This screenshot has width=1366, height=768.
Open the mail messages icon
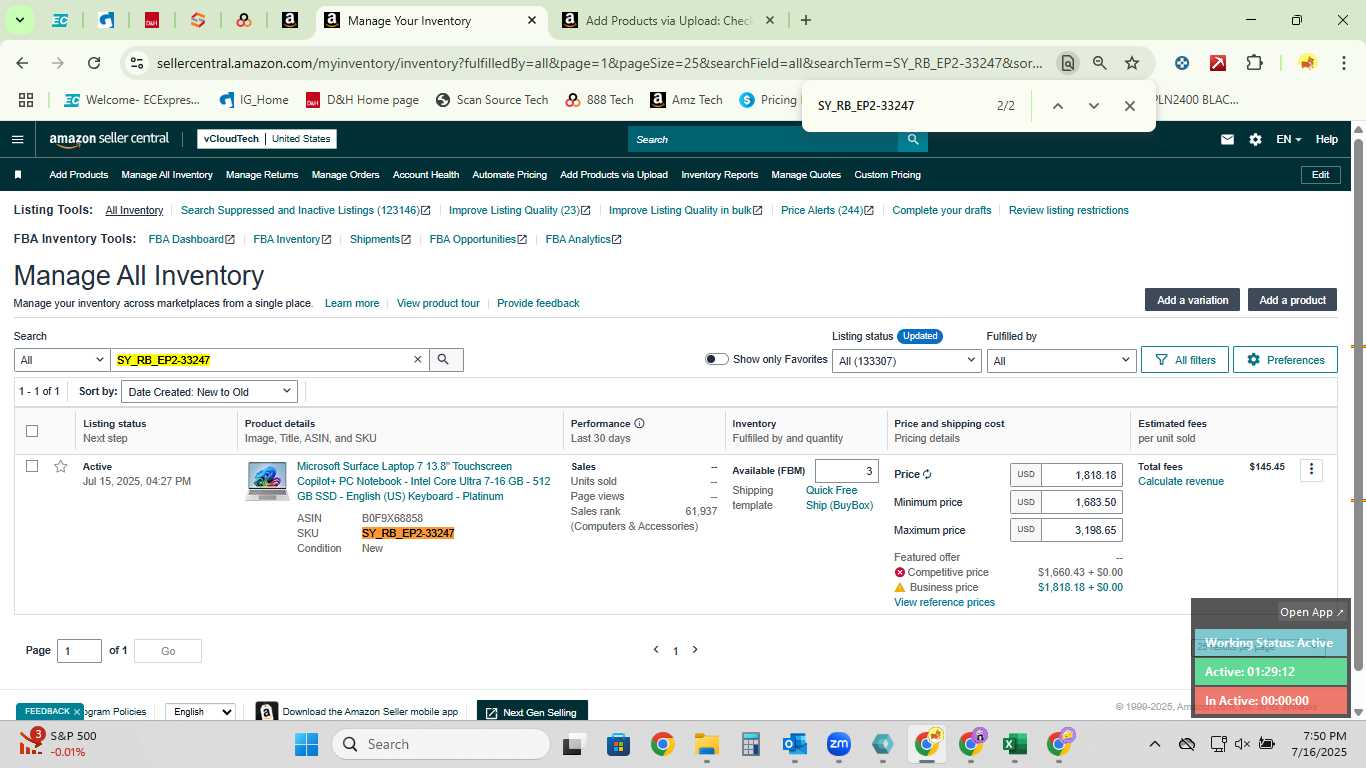click(x=1227, y=139)
